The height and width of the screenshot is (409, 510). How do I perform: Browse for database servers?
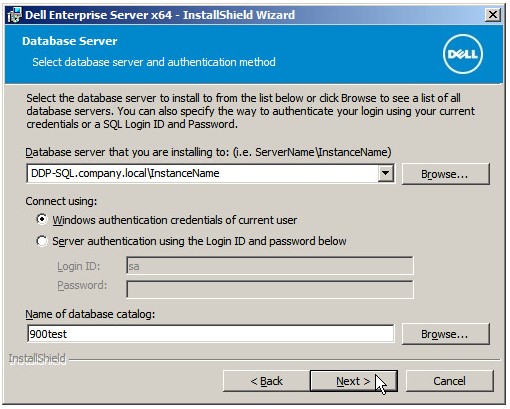coord(445,174)
